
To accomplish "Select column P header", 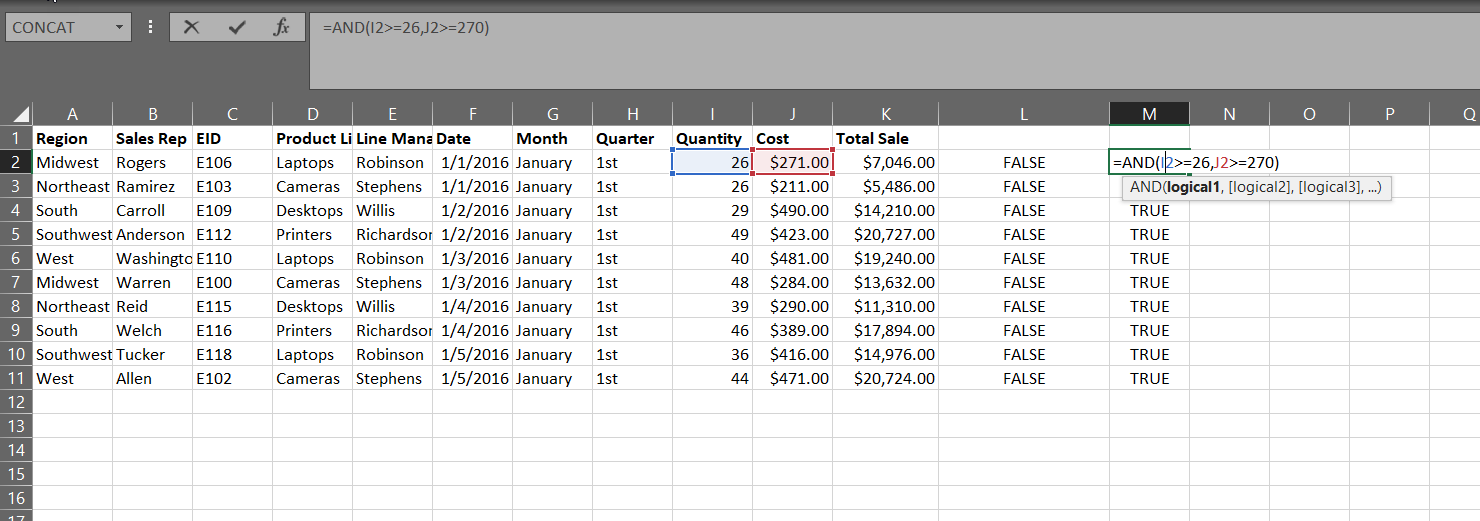I will click(x=1389, y=114).
